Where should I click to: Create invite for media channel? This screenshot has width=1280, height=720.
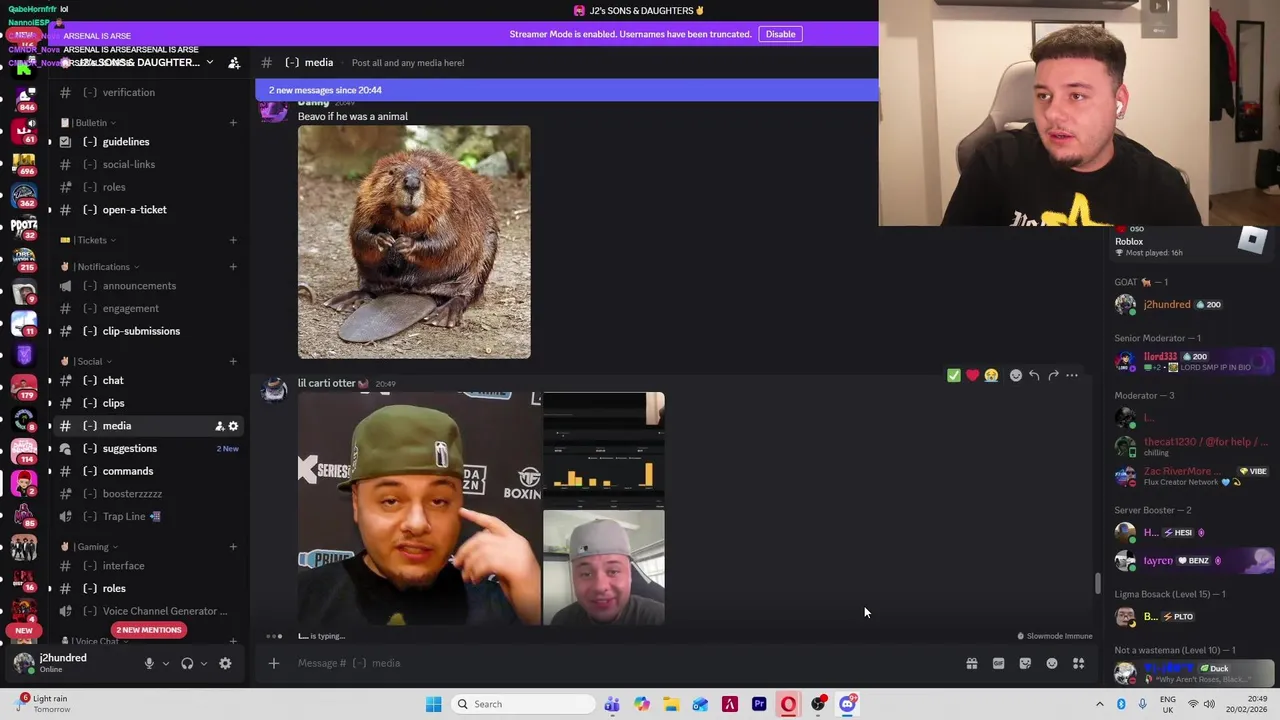(x=219, y=426)
